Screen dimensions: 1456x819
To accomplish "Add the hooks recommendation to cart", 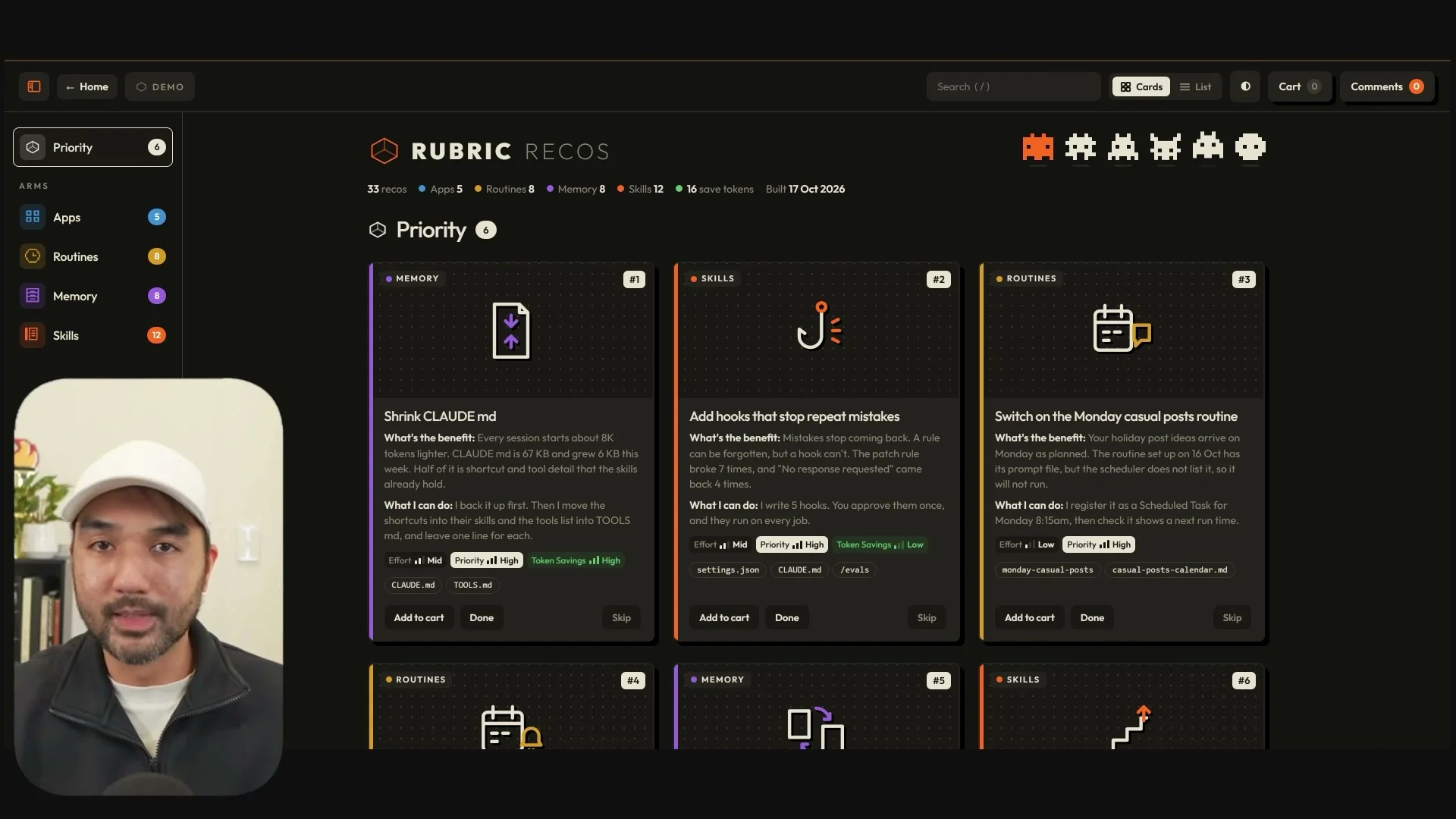I will [724, 617].
